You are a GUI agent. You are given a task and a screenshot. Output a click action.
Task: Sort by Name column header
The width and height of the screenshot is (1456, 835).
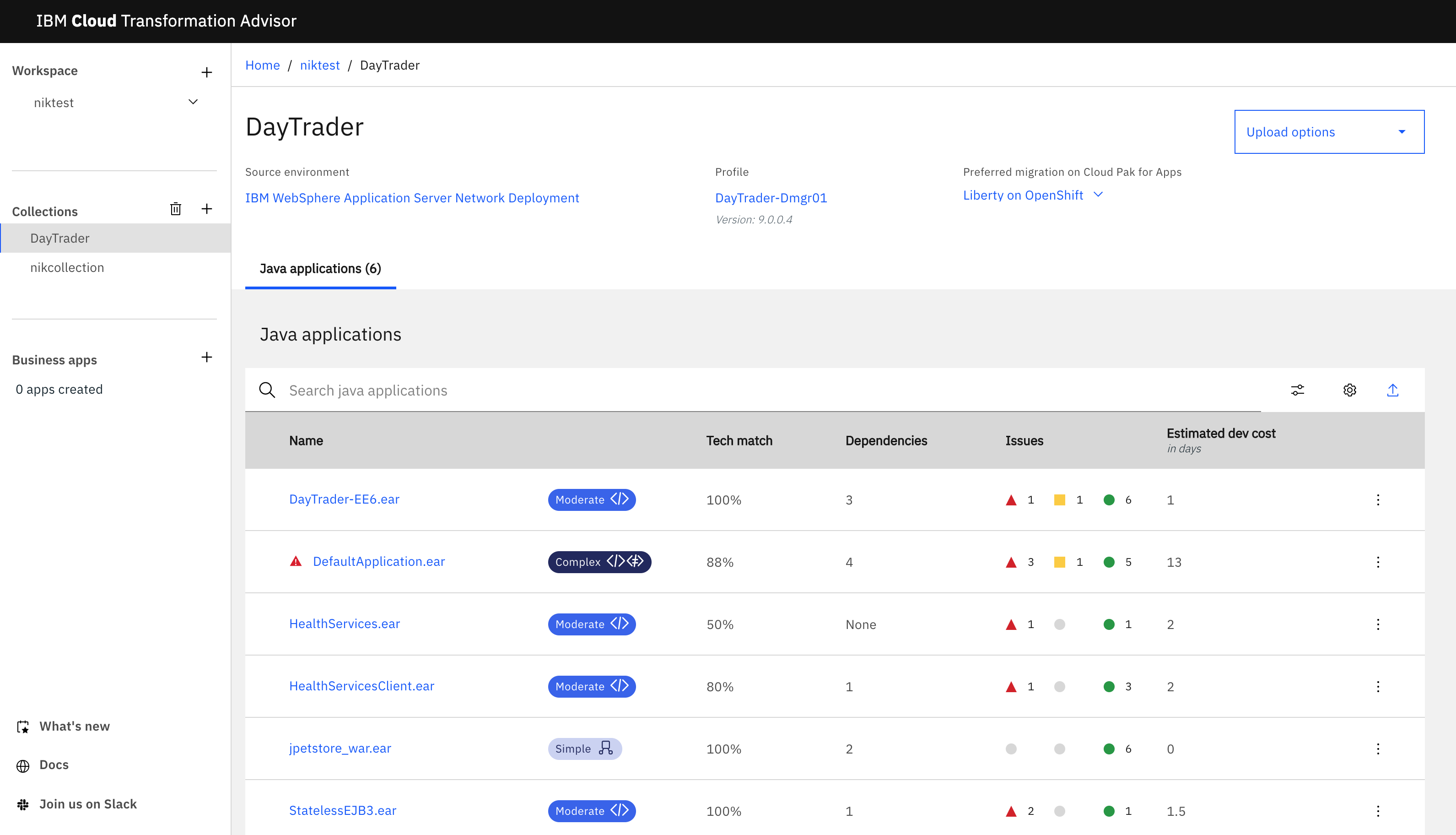[x=306, y=440]
